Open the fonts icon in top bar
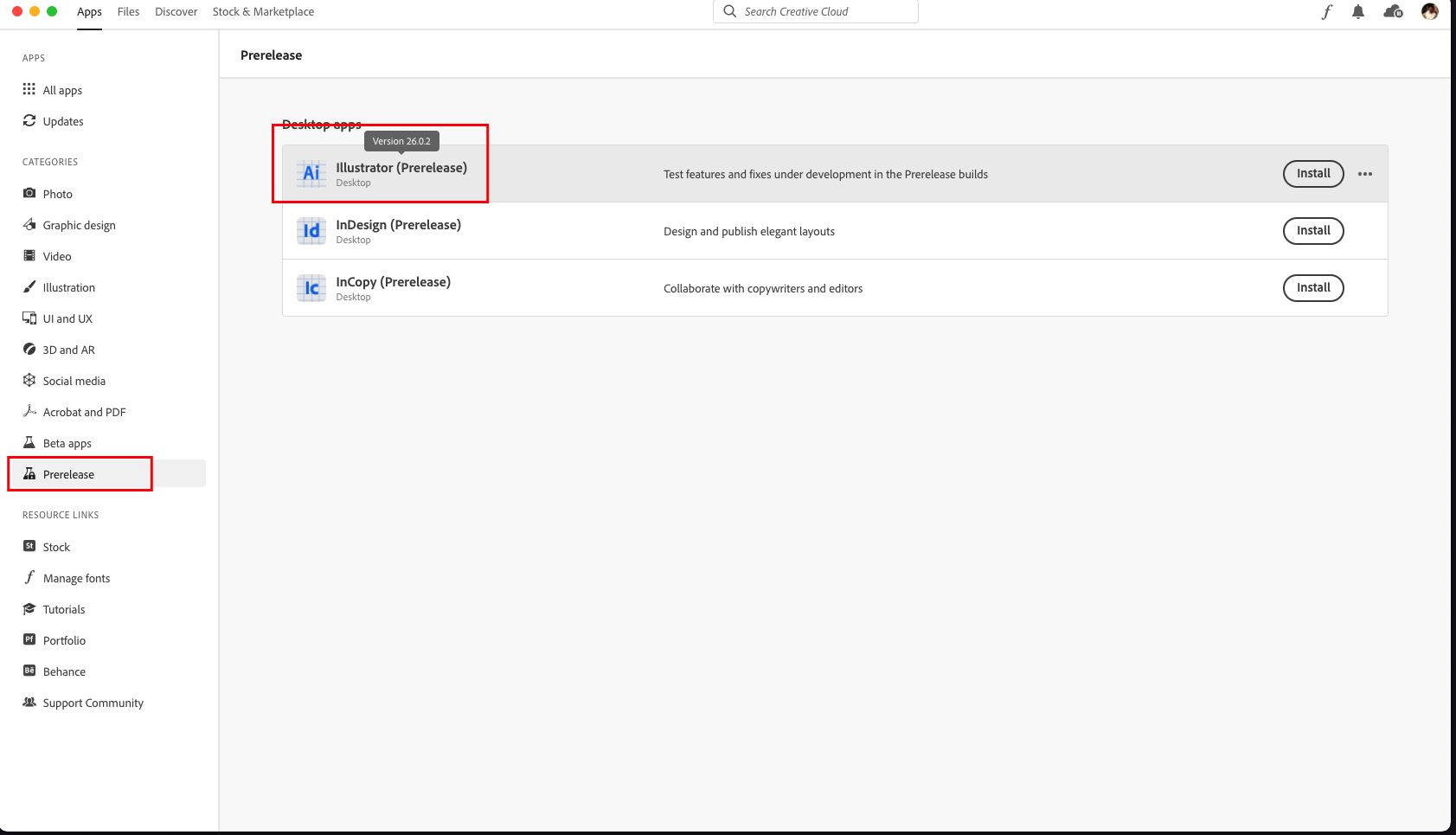Screen dimensions: 1456x835 (1326, 11)
